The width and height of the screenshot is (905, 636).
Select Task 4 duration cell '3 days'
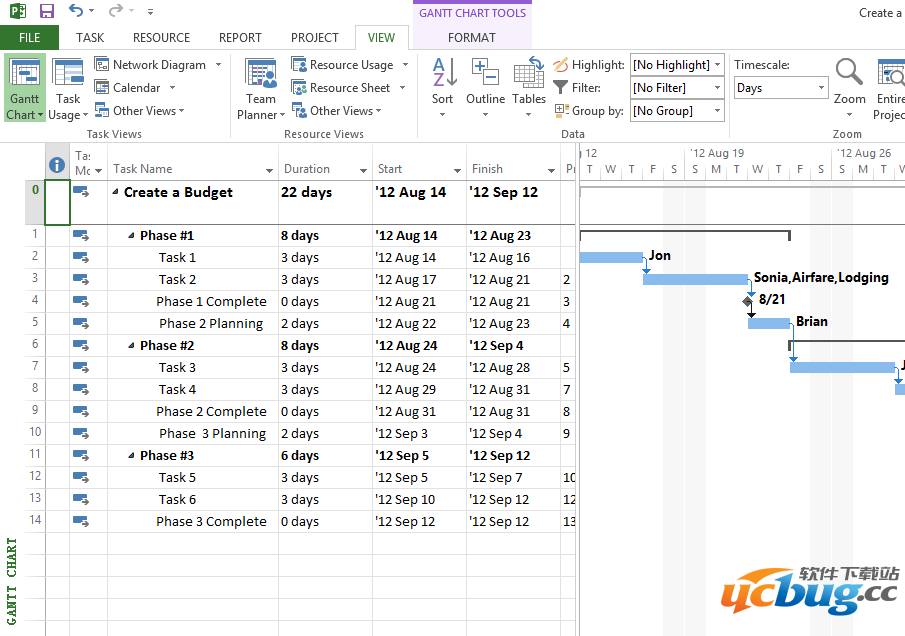pyautogui.click(x=325, y=390)
